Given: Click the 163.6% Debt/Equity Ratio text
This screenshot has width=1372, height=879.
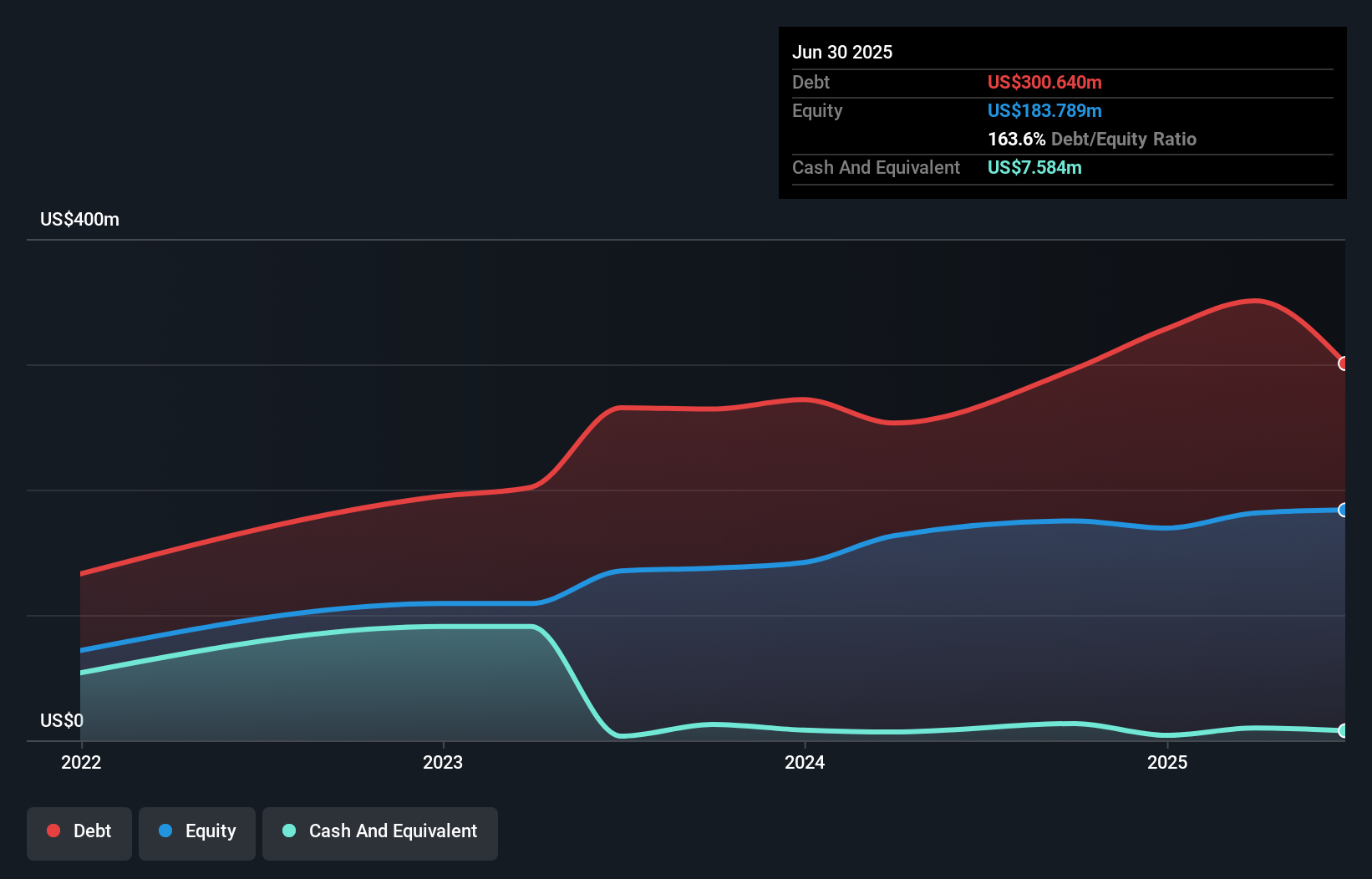Looking at the screenshot, I should [1092, 139].
